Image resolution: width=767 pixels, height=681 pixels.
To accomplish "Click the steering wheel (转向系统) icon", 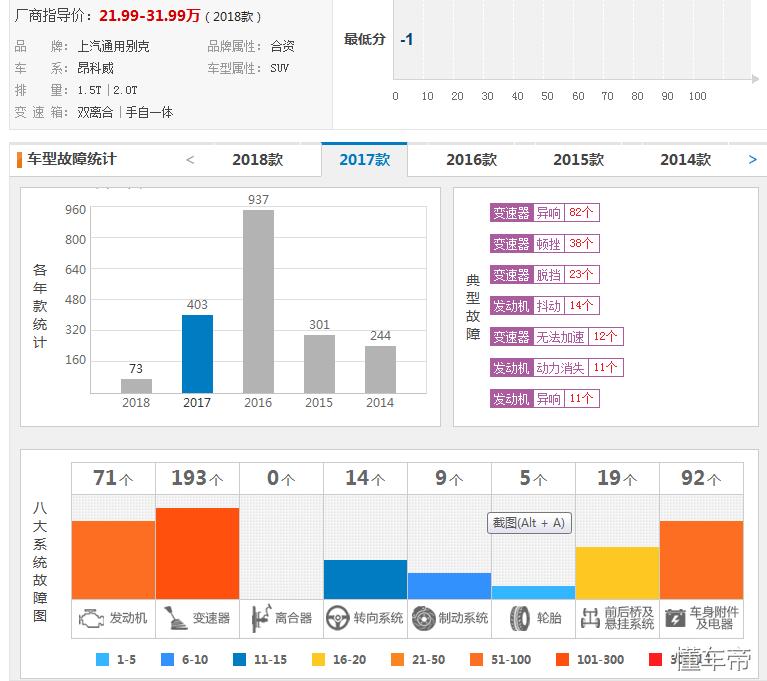I will point(338,618).
